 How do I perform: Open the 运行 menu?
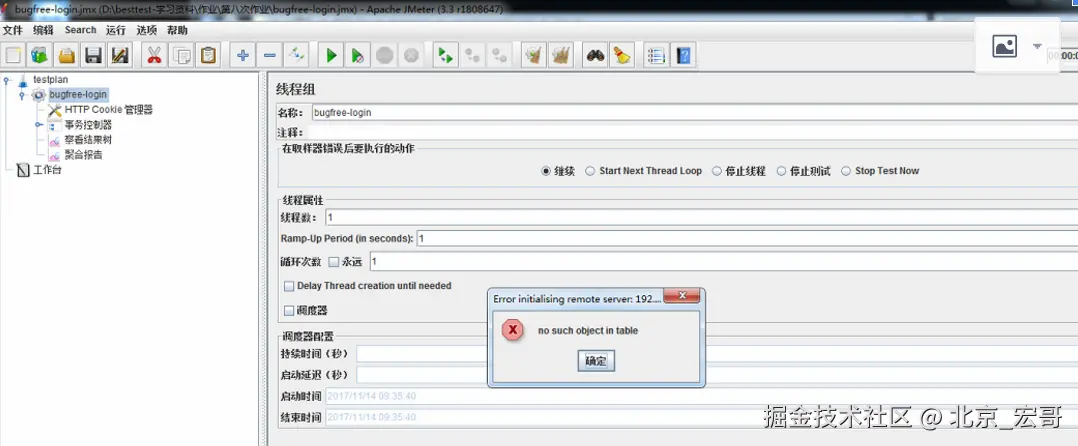[116, 30]
